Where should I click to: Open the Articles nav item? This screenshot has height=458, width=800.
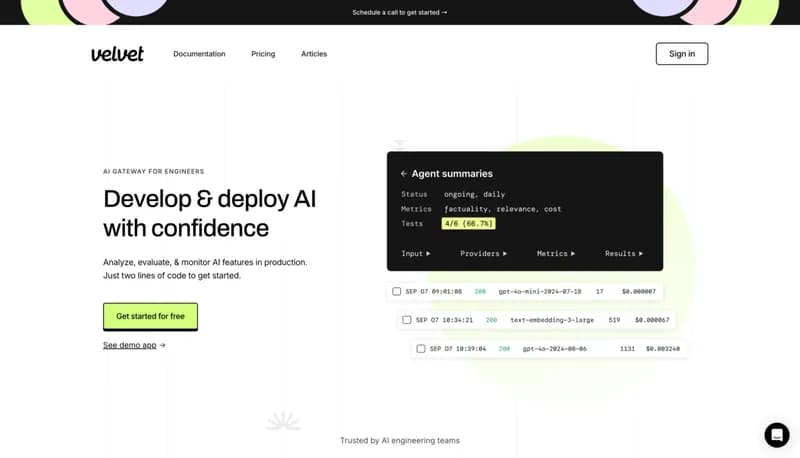pyautogui.click(x=314, y=54)
